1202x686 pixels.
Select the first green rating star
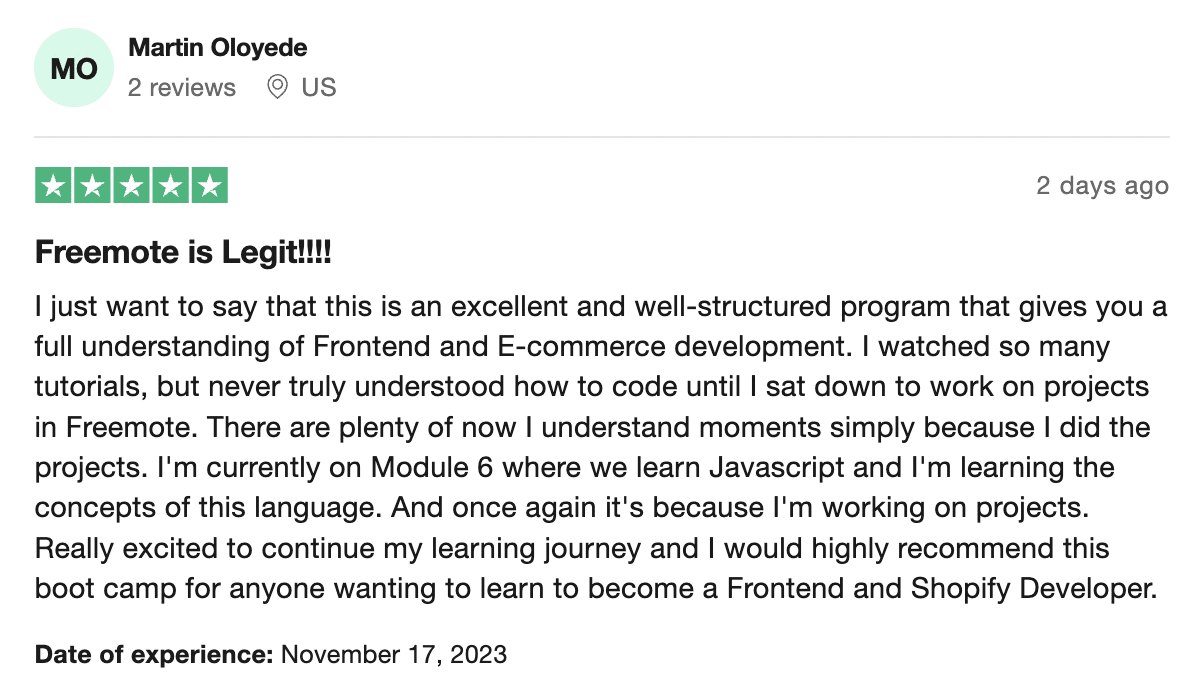54,186
